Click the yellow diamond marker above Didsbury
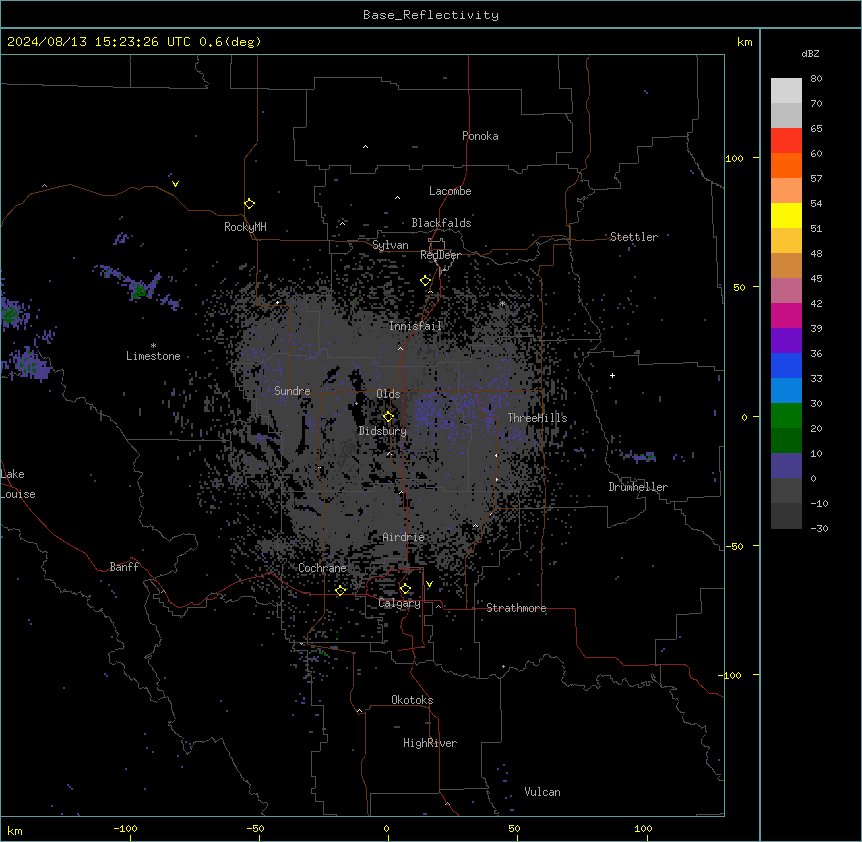 tap(388, 417)
